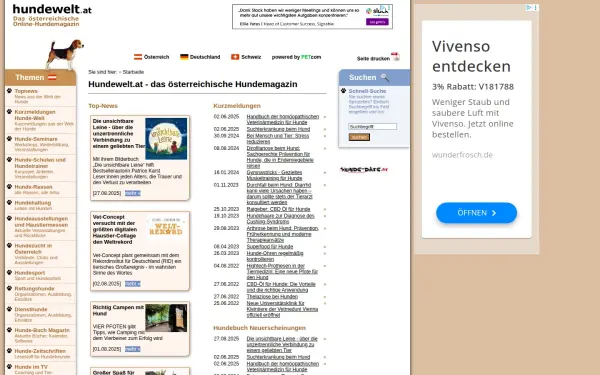Open the Rettungshunde section

tap(34, 289)
